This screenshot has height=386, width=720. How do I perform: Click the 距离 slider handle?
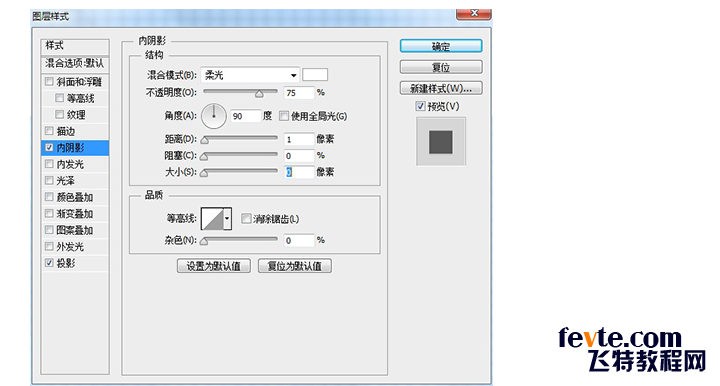pyautogui.click(x=204, y=140)
